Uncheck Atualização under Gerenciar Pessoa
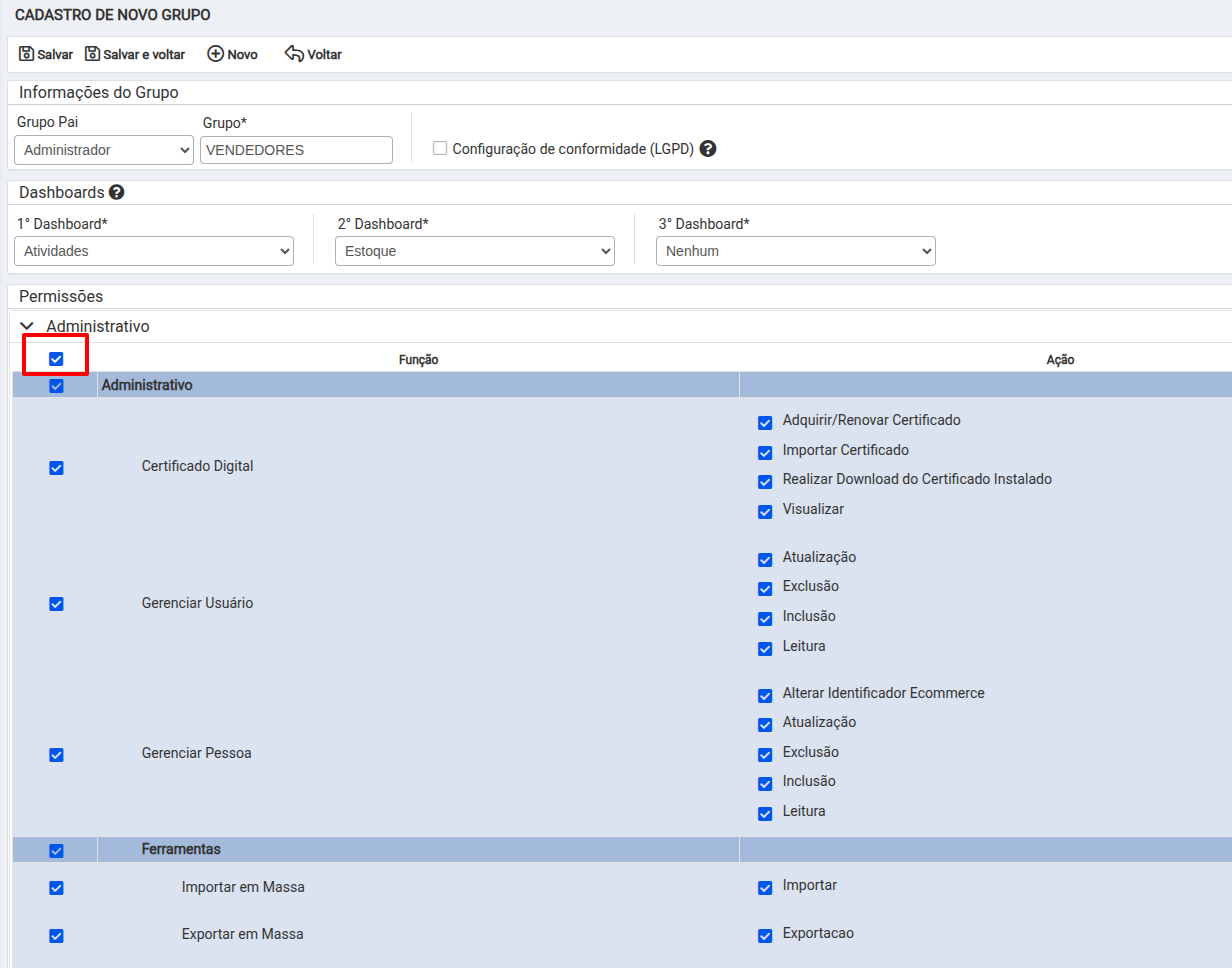The width and height of the screenshot is (1232, 968). coord(765,725)
